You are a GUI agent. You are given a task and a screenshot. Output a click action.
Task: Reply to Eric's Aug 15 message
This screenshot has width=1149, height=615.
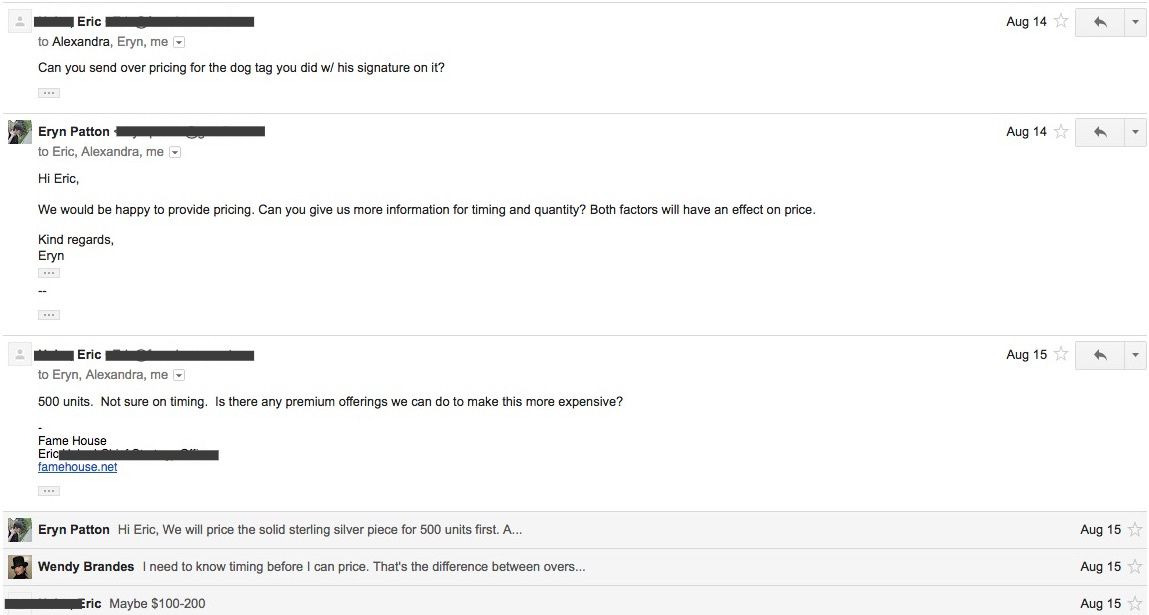[x=1099, y=355]
